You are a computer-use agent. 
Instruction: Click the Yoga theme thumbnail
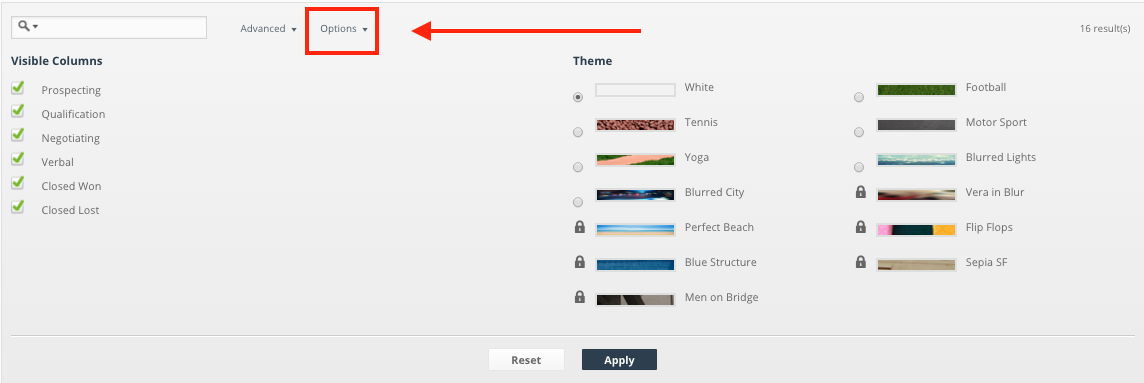635,160
